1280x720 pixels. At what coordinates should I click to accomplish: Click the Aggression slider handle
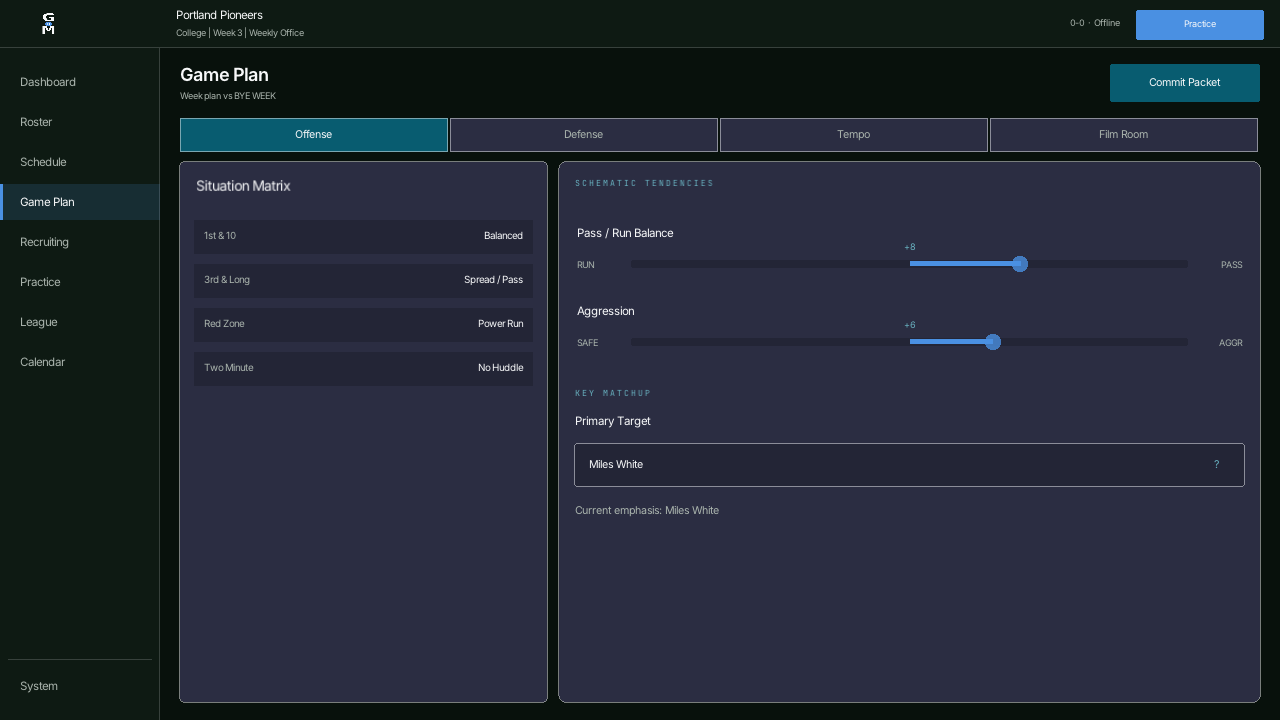tap(993, 342)
